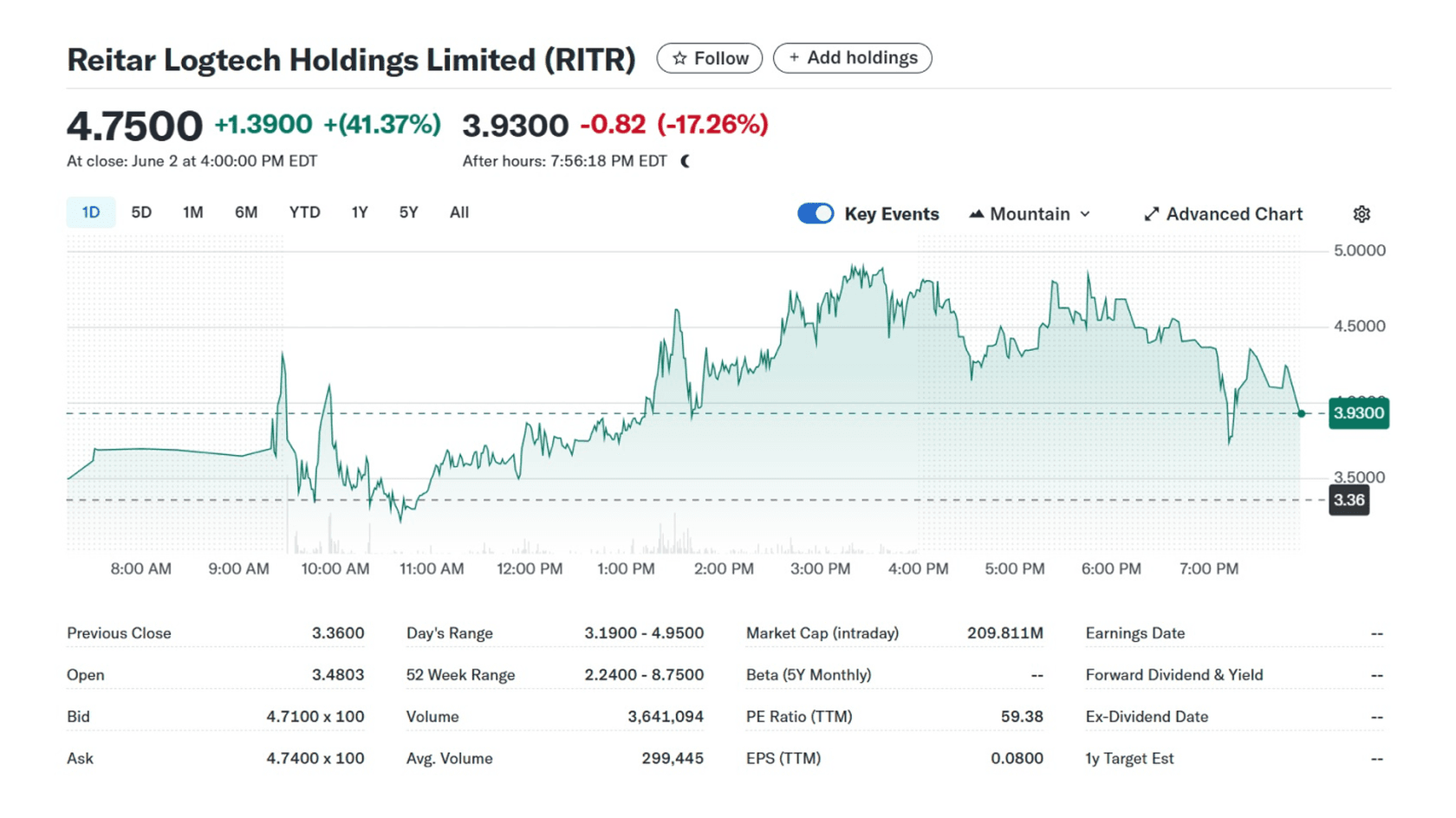This screenshot has height=818, width=1456.
Task: Select the 1D range tab
Action: [91, 212]
